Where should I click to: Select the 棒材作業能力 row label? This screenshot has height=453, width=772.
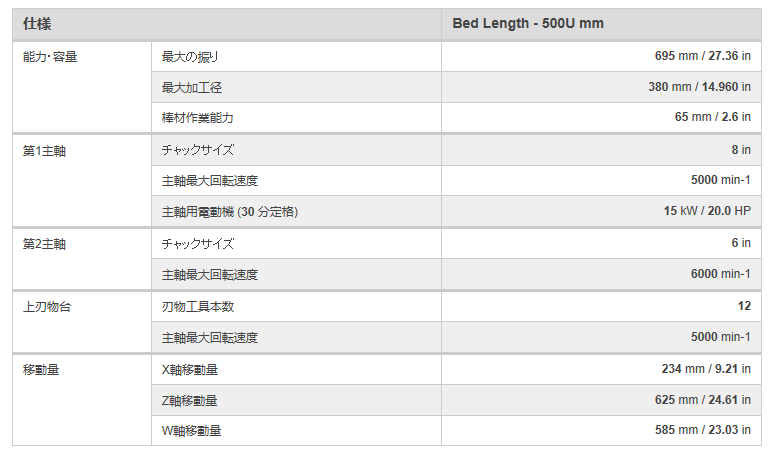tap(197, 118)
